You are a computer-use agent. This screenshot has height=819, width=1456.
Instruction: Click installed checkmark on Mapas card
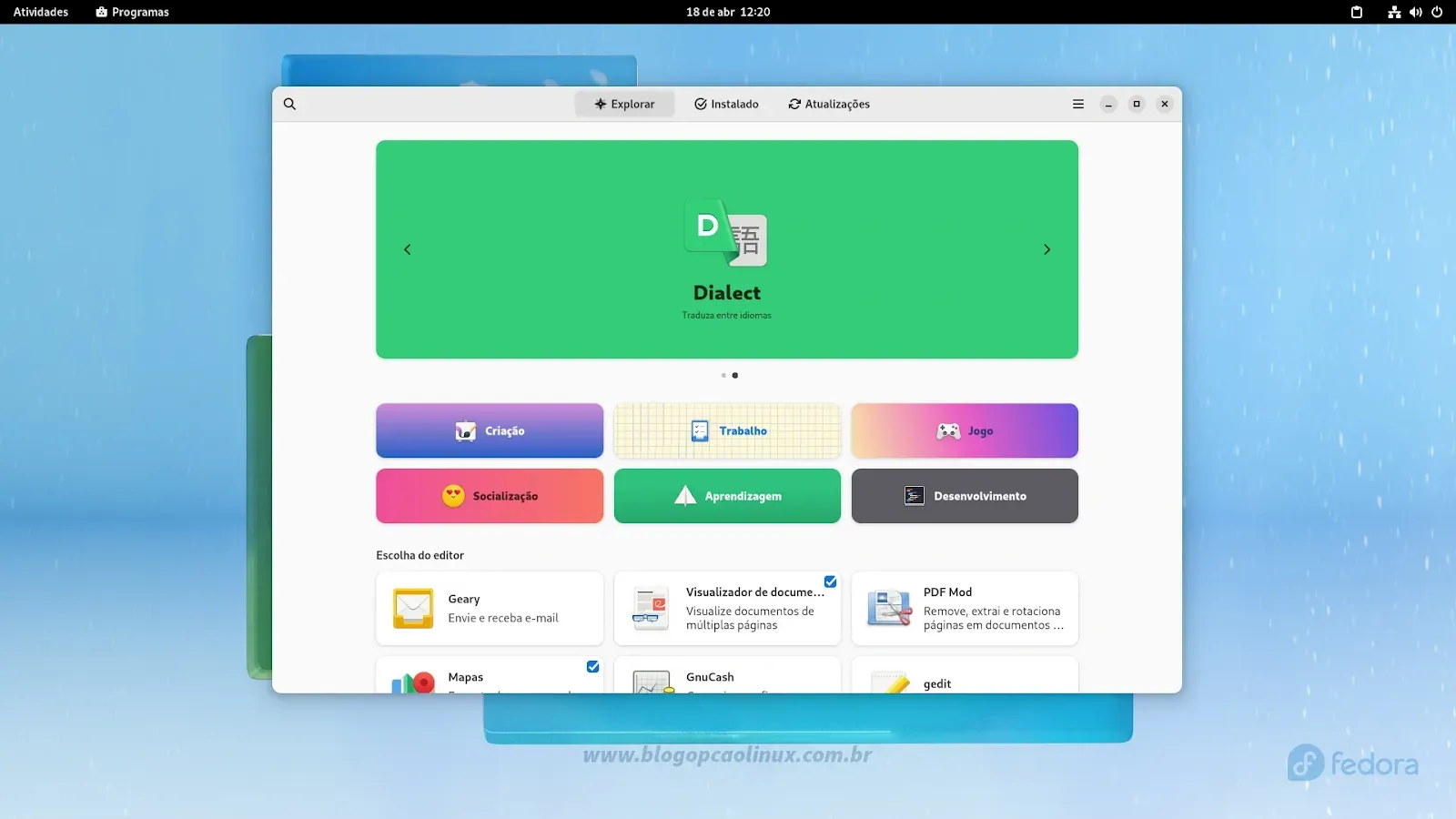pyautogui.click(x=592, y=667)
